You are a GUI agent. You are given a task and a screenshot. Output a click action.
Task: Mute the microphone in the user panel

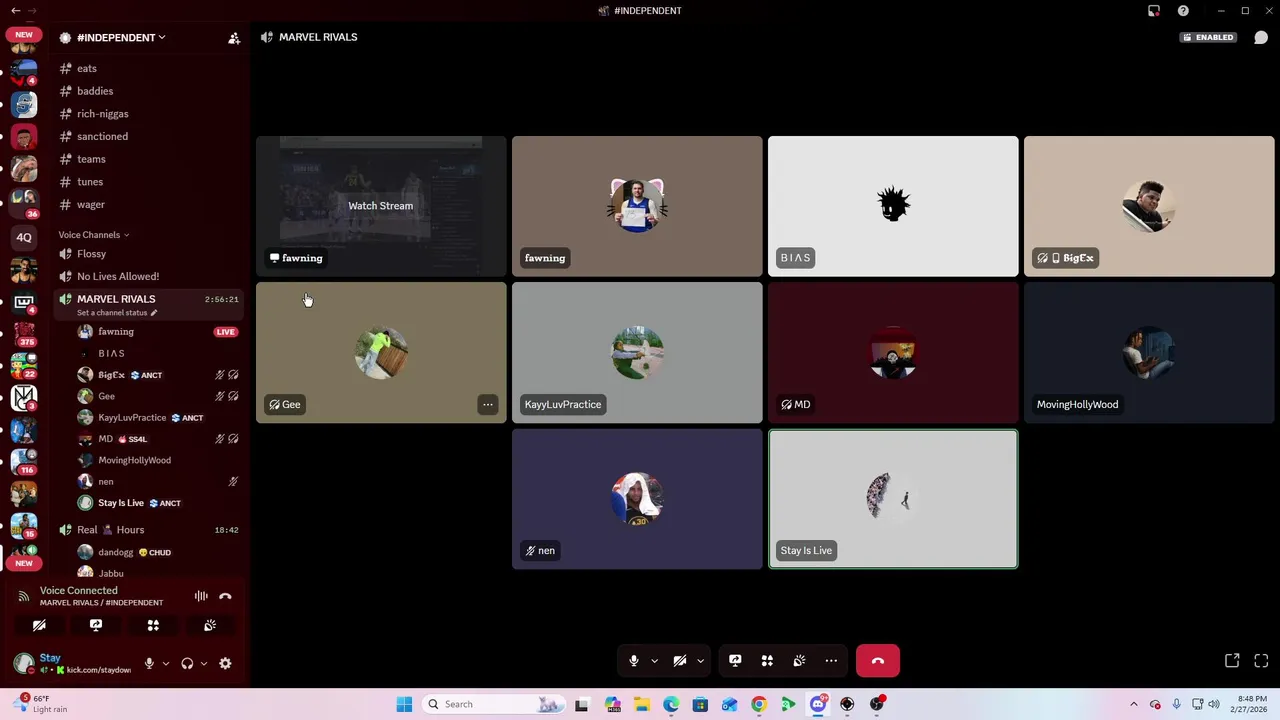coord(149,664)
